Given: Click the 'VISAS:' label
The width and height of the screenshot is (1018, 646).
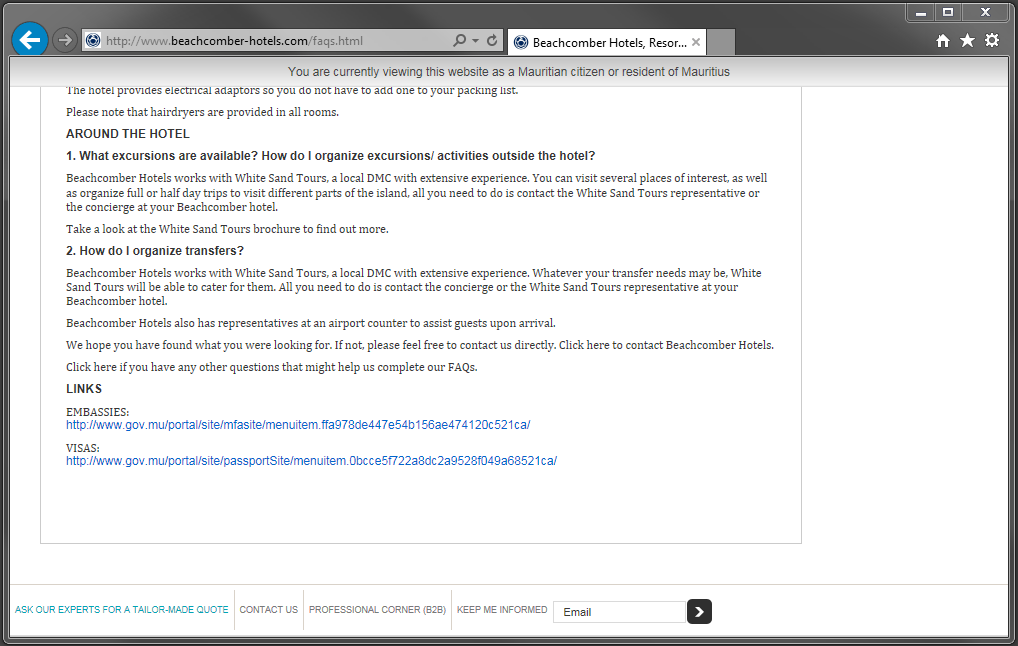Looking at the screenshot, I should [82, 449].
